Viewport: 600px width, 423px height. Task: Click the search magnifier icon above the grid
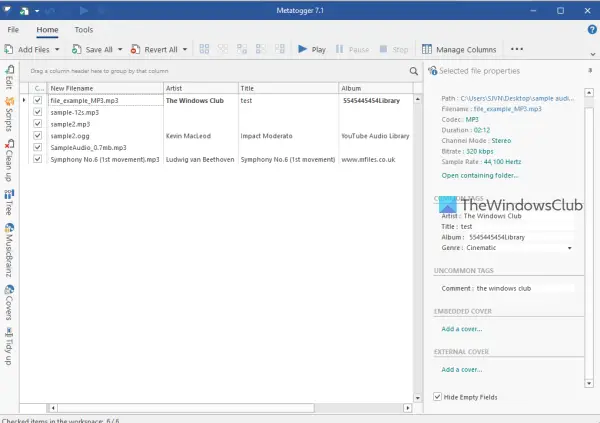(x=413, y=71)
